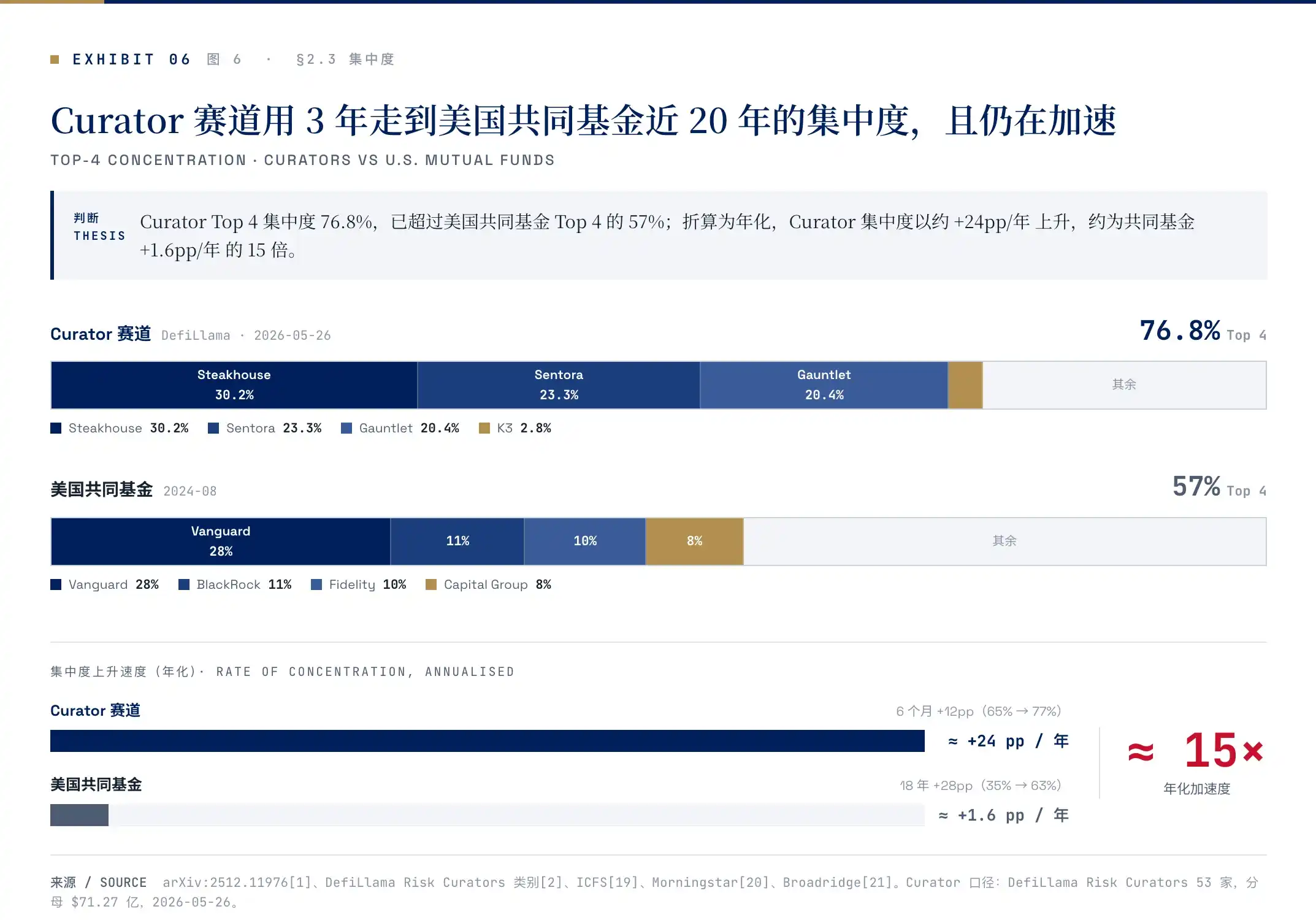Click the BlackRock legend color swatch
1316x920 pixels.
tap(184, 585)
